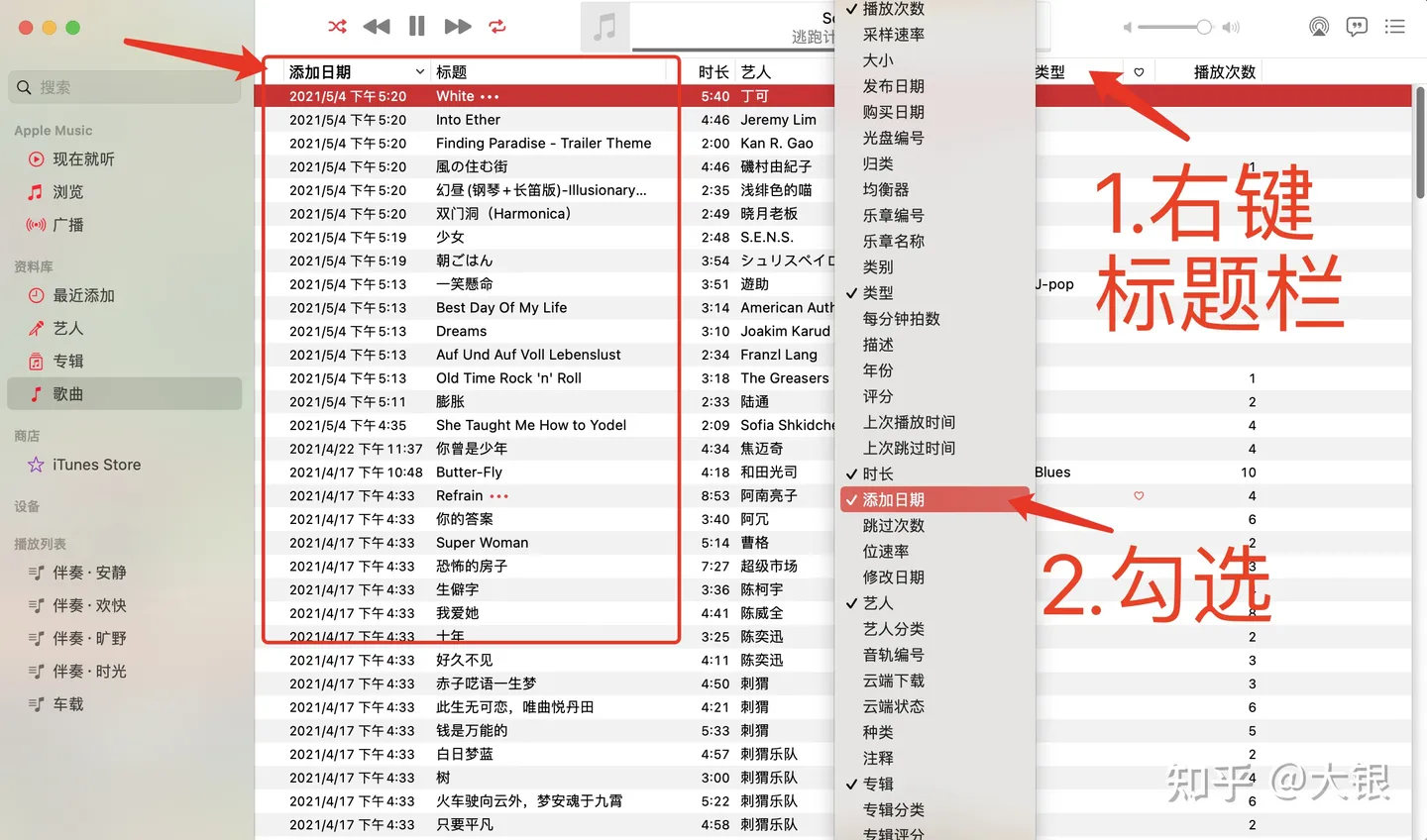Uncheck the 添加日期 column option

click(x=936, y=500)
